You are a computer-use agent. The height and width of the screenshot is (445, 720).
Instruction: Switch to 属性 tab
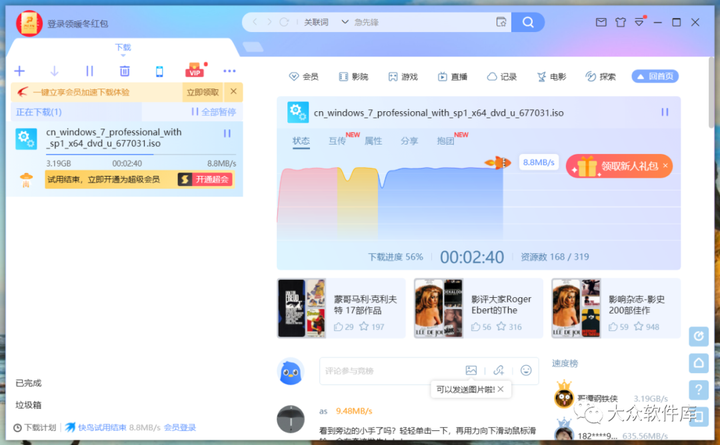373,141
